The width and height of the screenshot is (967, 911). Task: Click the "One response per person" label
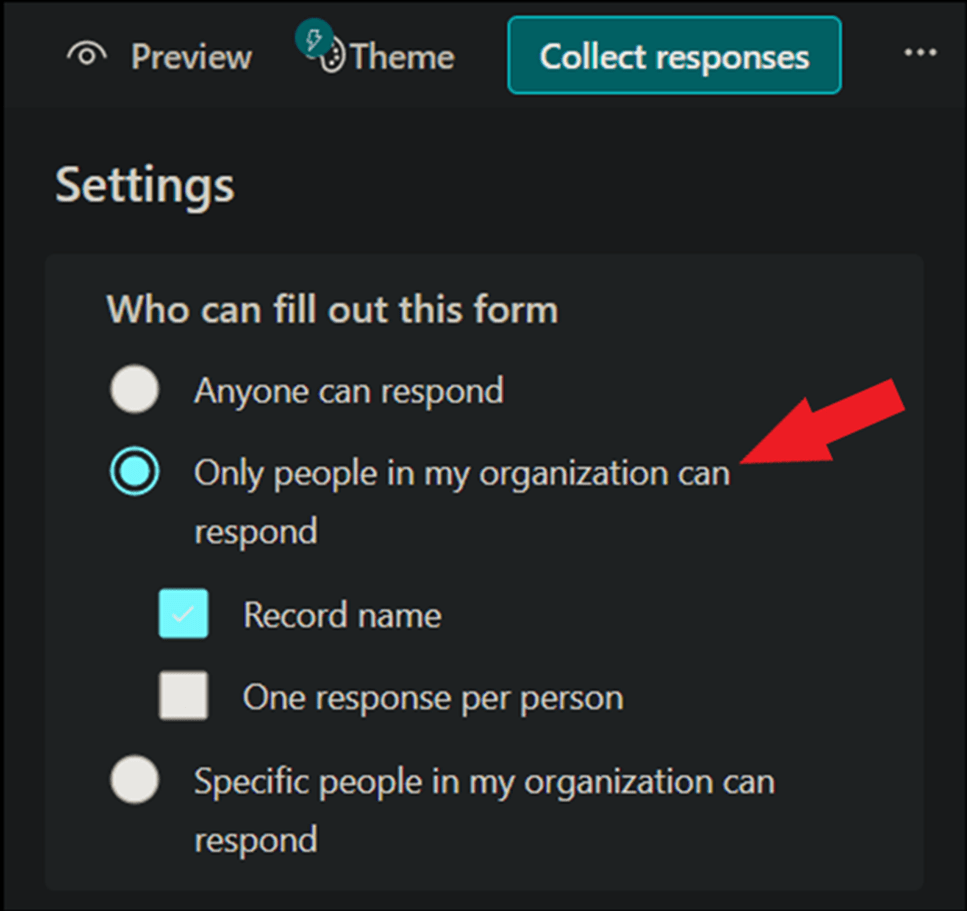click(x=432, y=697)
